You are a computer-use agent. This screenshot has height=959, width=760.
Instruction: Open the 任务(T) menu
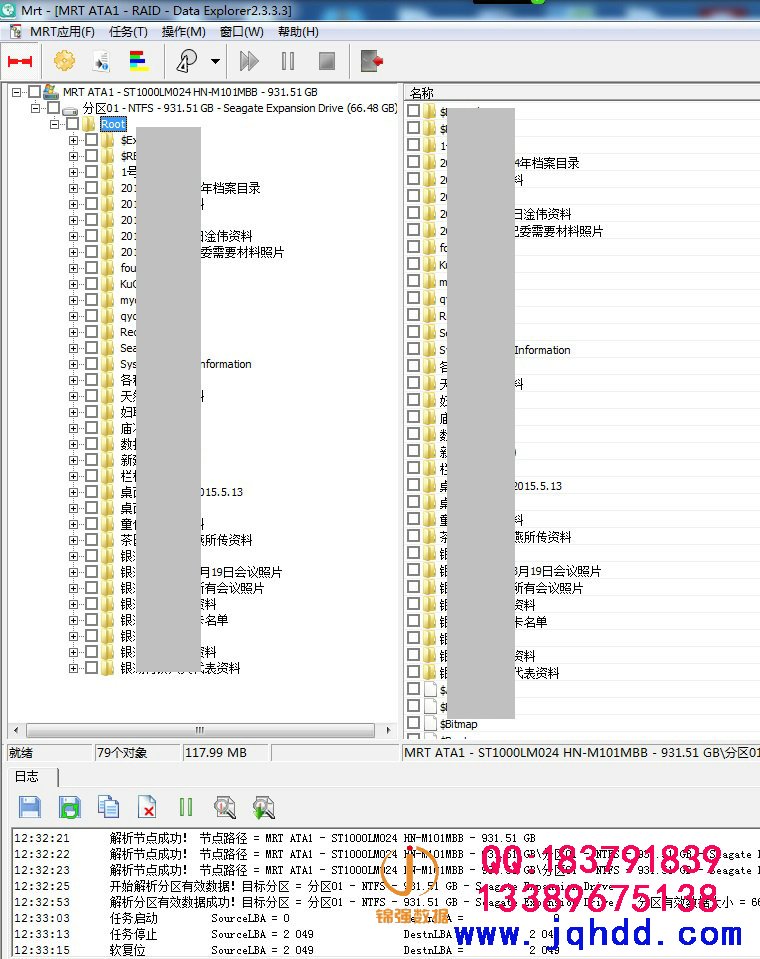click(x=128, y=32)
